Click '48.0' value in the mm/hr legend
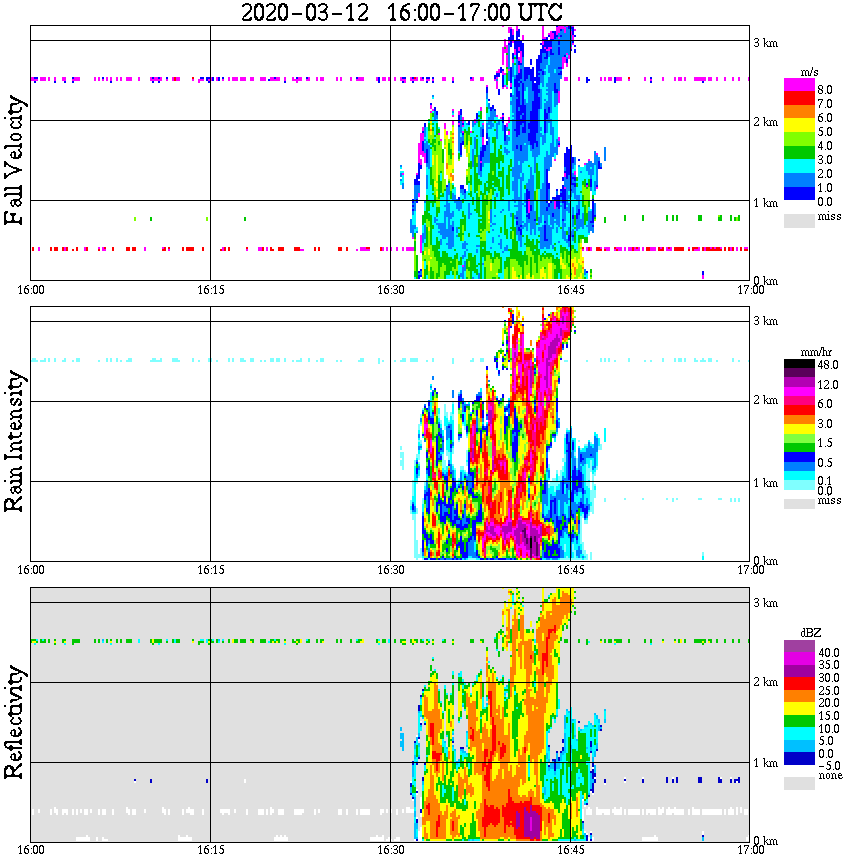 pyautogui.click(x=828, y=365)
